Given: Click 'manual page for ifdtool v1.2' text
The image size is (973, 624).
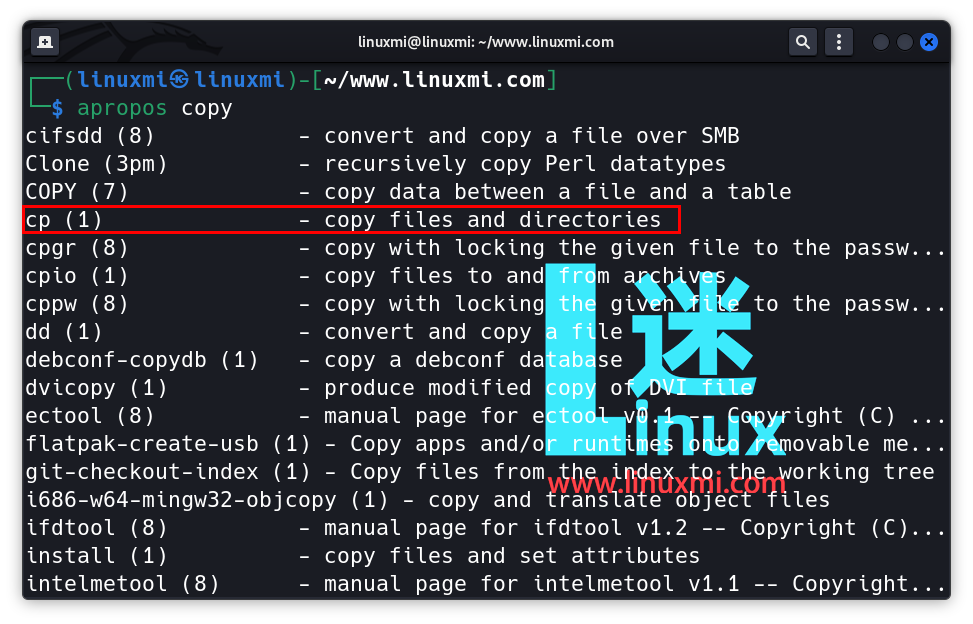Looking at the screenshot, I should pos(506,528).
